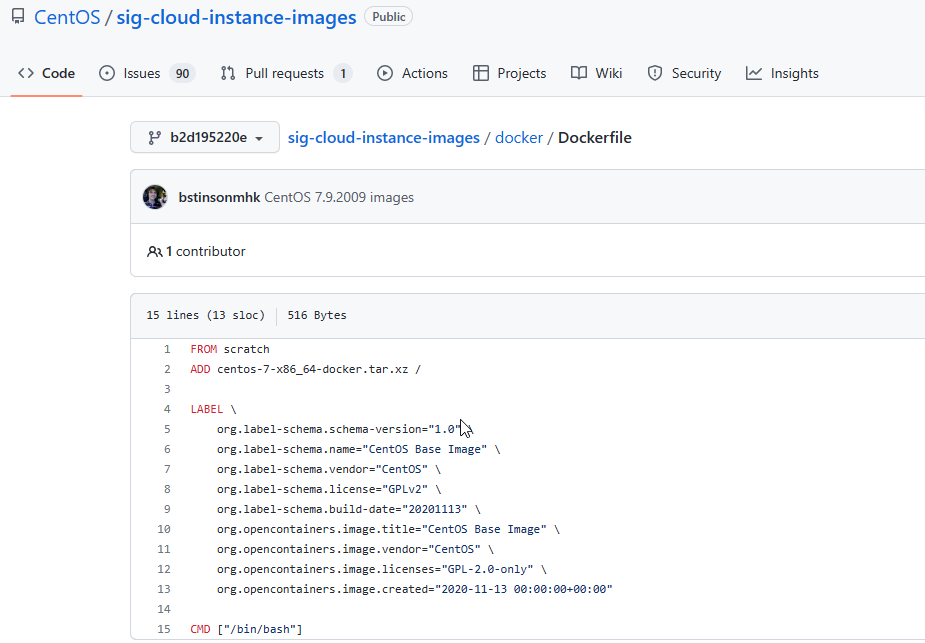Open the CentOS 7.9.2009 images commit message
Viewport: 925px width, 643px height.
click(339, 197)
